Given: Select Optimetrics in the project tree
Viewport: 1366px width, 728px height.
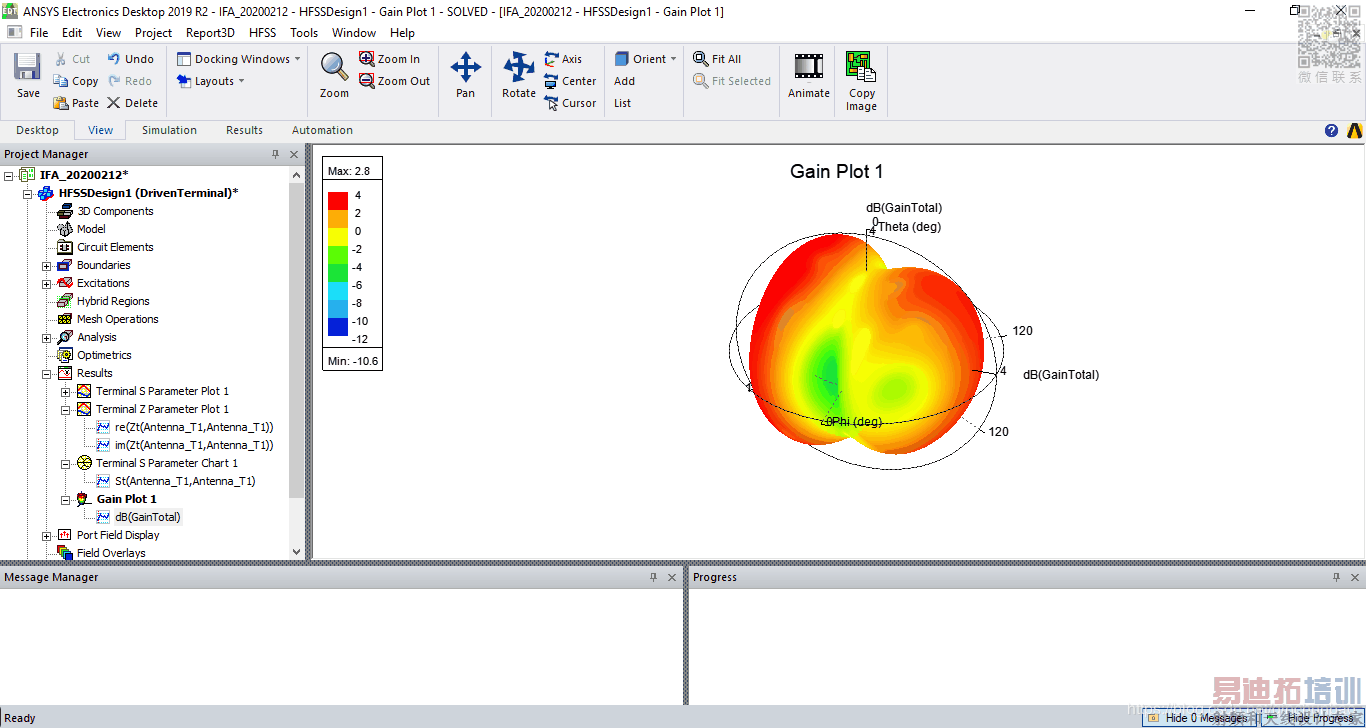Looking at the screenshot, I should point(104,355).
